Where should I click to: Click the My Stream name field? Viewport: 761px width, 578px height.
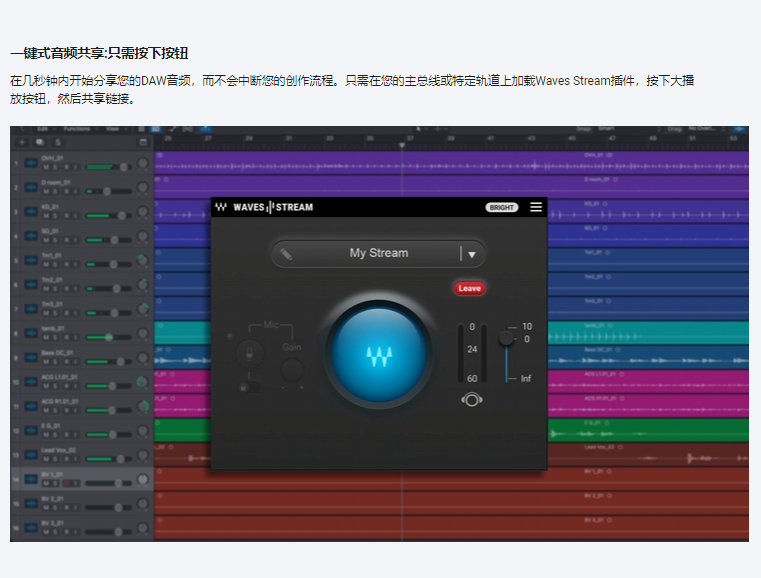pyautogui.click(x=379, y=253)
